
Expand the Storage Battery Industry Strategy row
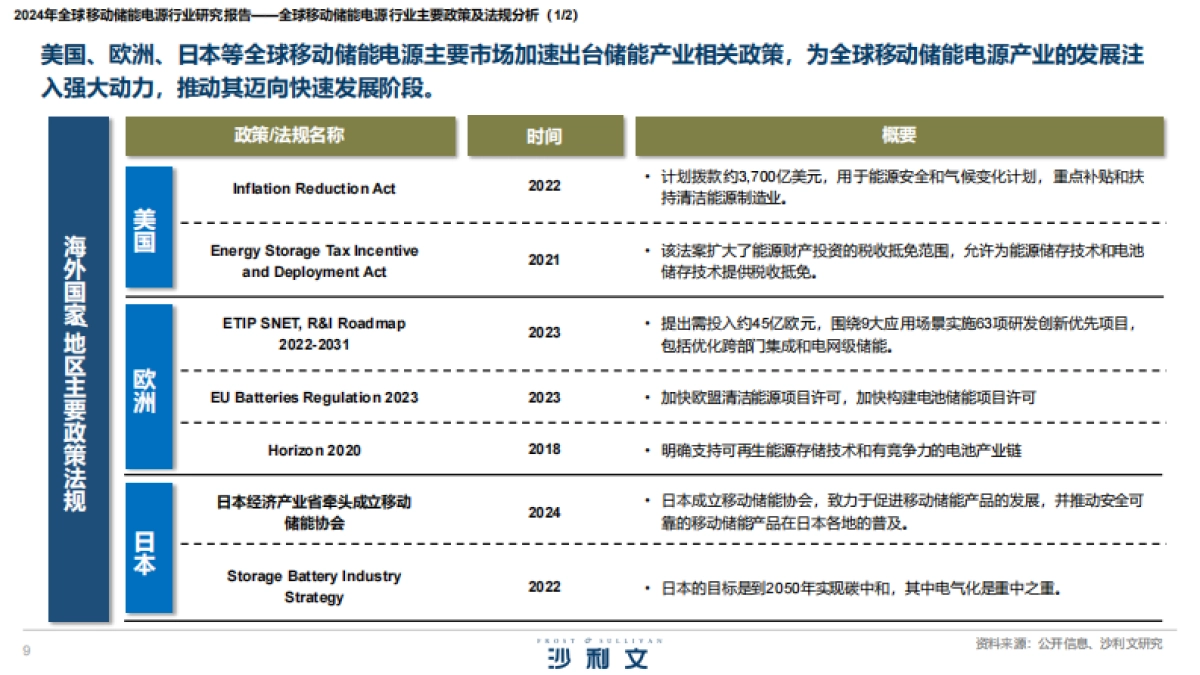314,583
